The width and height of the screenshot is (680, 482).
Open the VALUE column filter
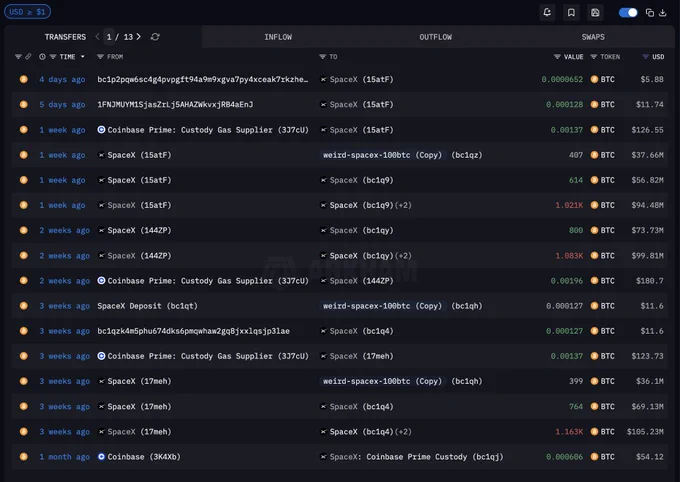[557, 56]
